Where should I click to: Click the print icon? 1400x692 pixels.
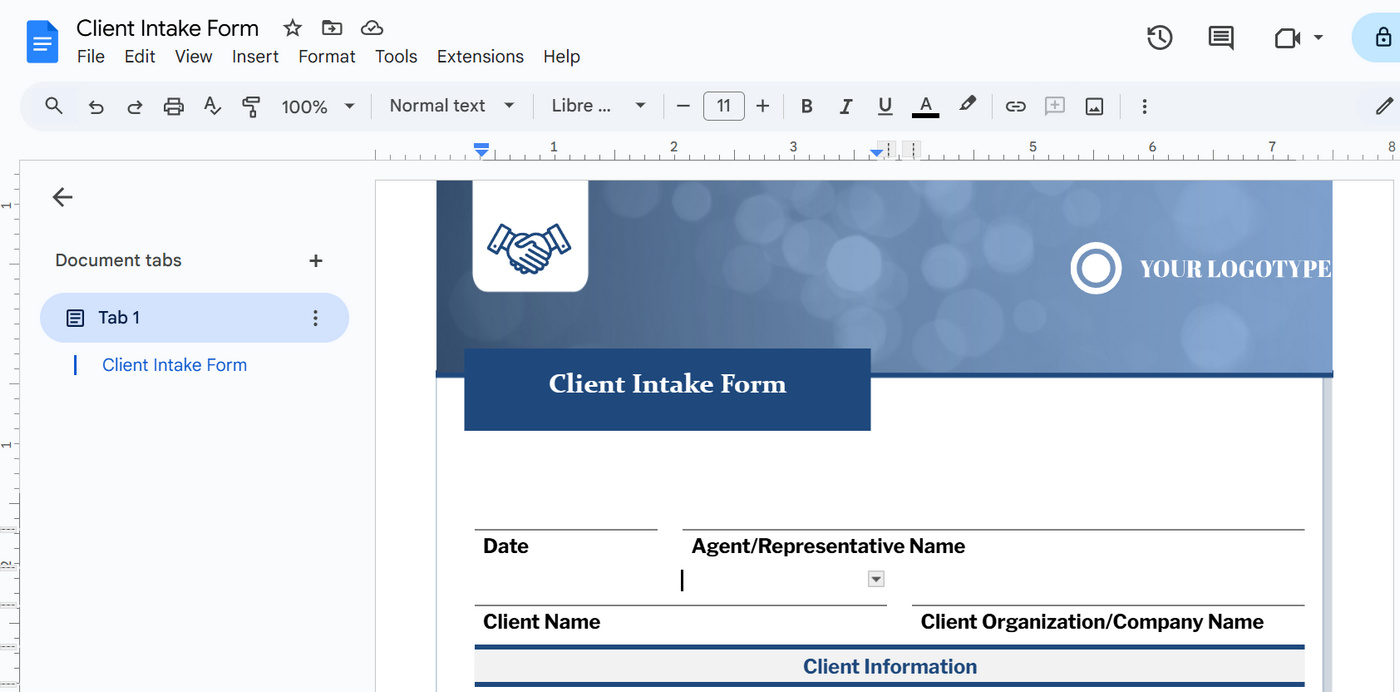173,106
